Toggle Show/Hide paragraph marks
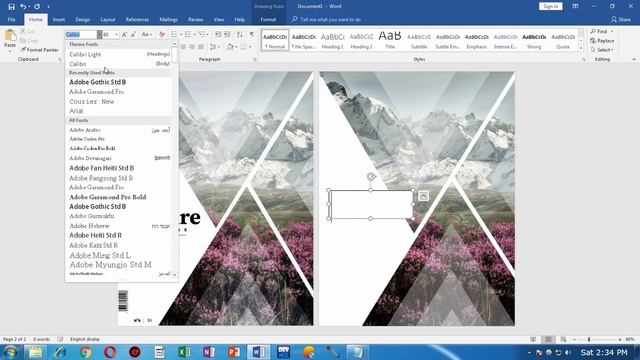 [x=252, y=35]
